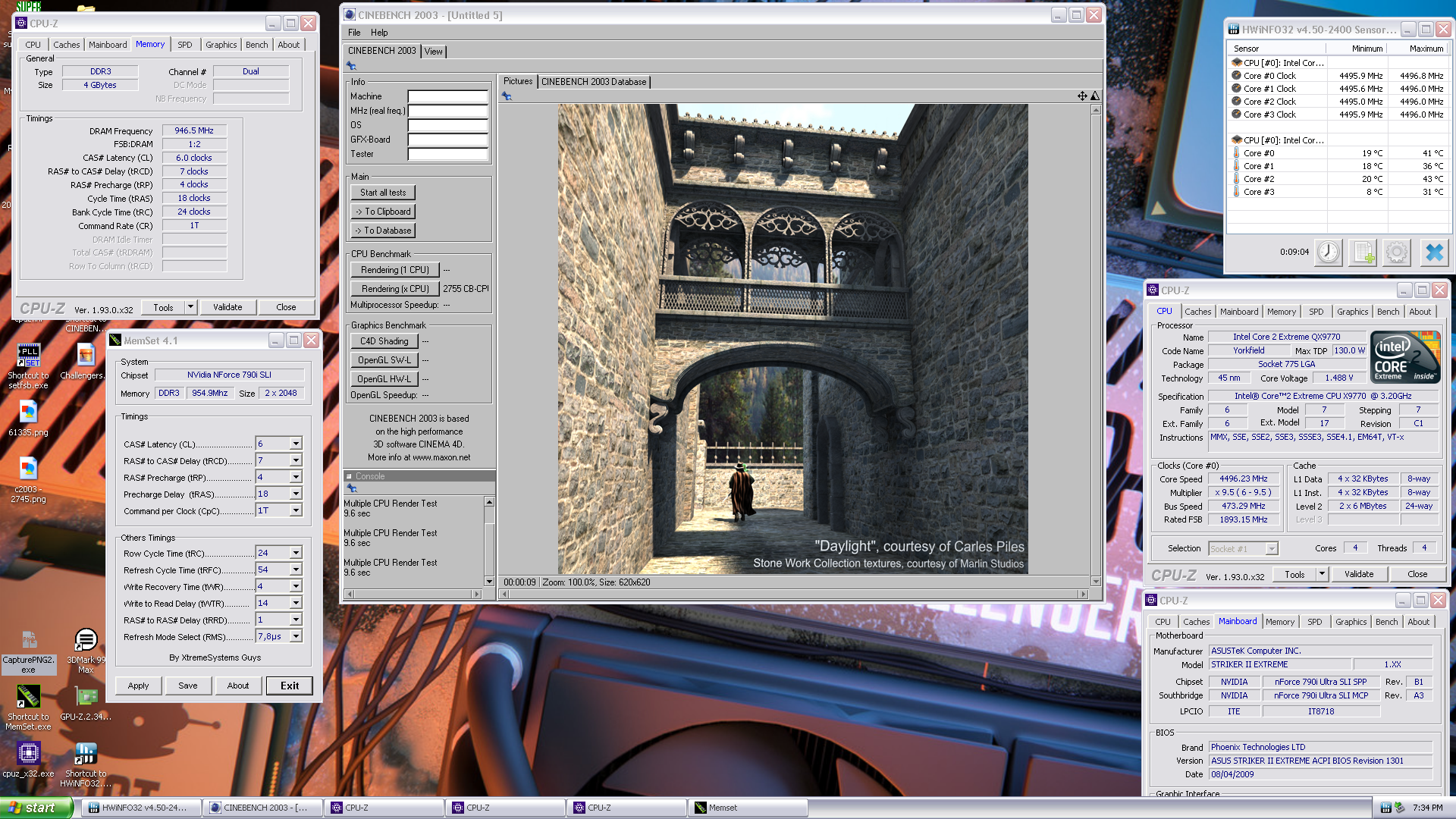This screenshot has height=819, width=1456.
Task: Open Command per Clock dropdown in MemSet
Action: (x=296, y=510)
